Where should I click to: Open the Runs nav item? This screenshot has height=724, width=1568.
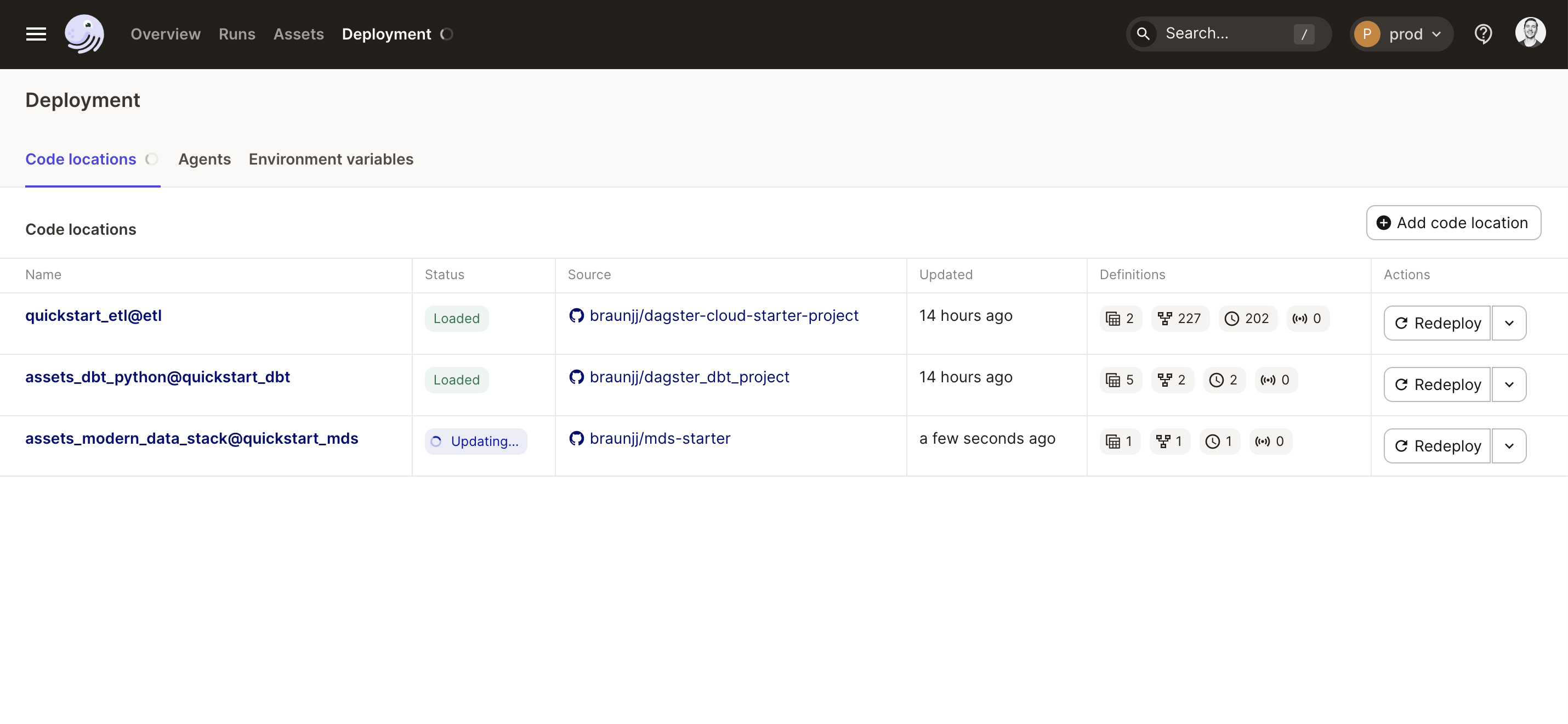pyautogui.click(x=237, y=34)
